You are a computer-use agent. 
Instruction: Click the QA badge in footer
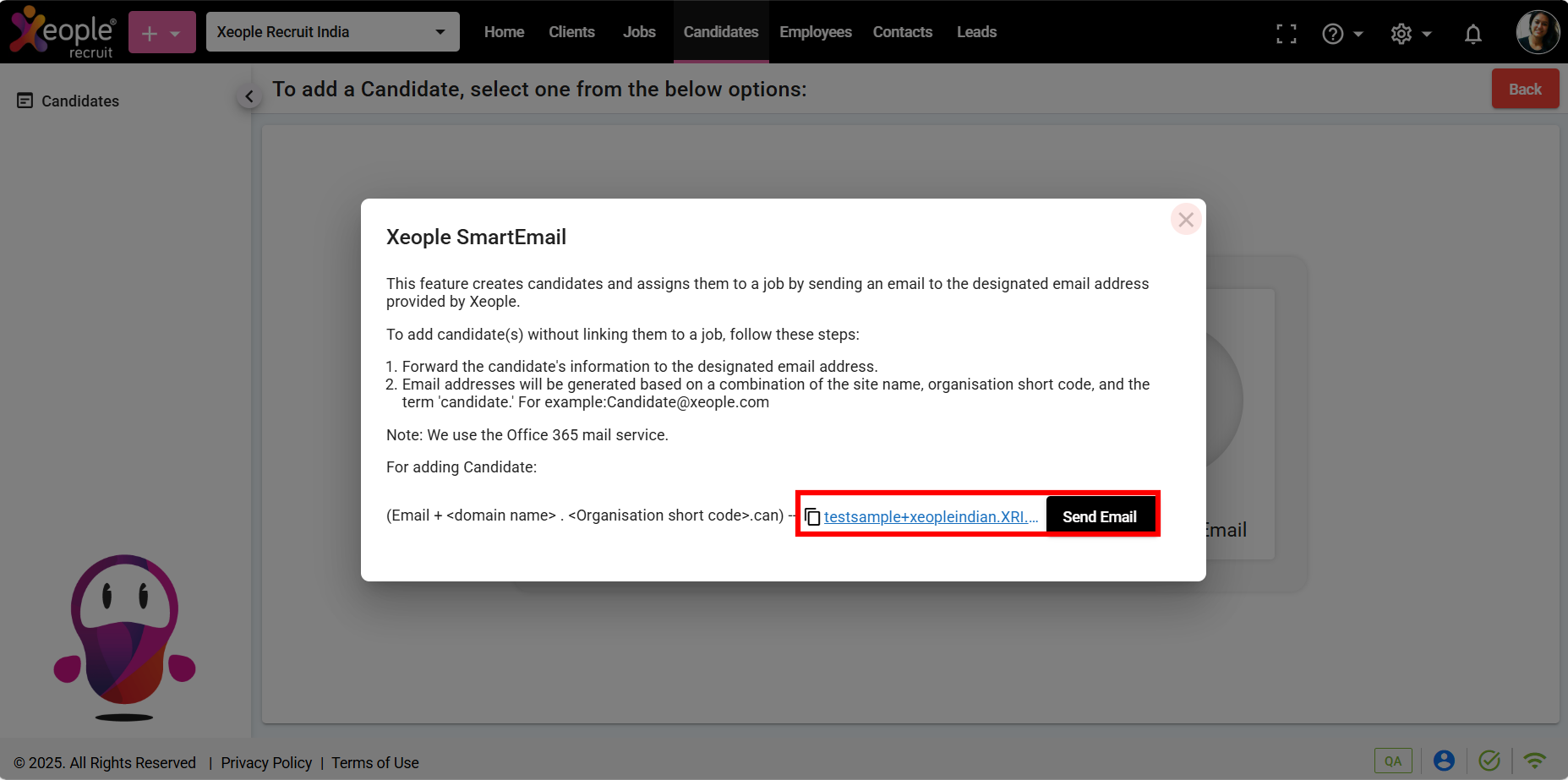click(x=1392, y=761)
